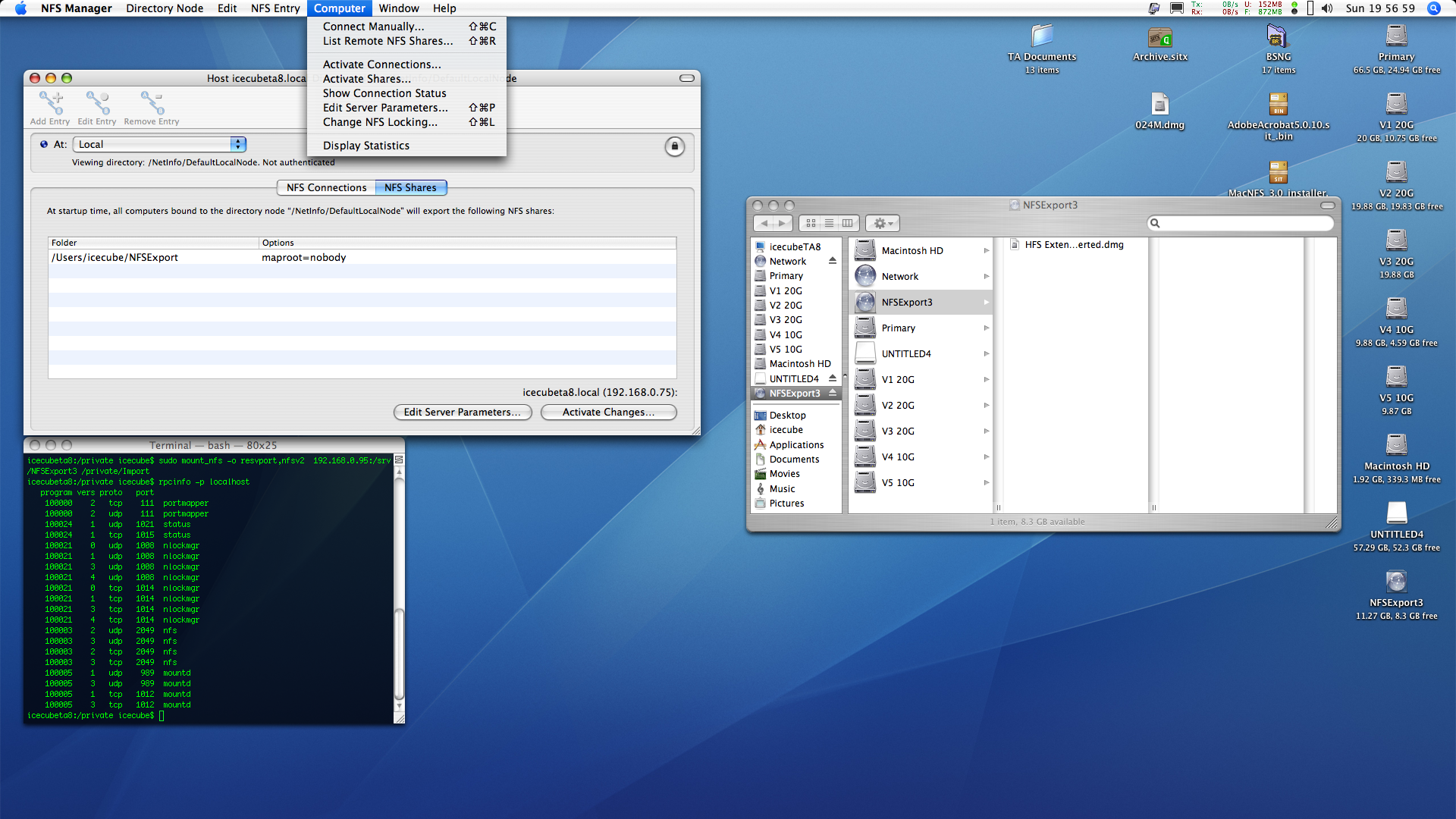The width and height of the screenshot is (1456, 819).
Task: Open the Directory Node menu
Action: [x=165, y=8]
